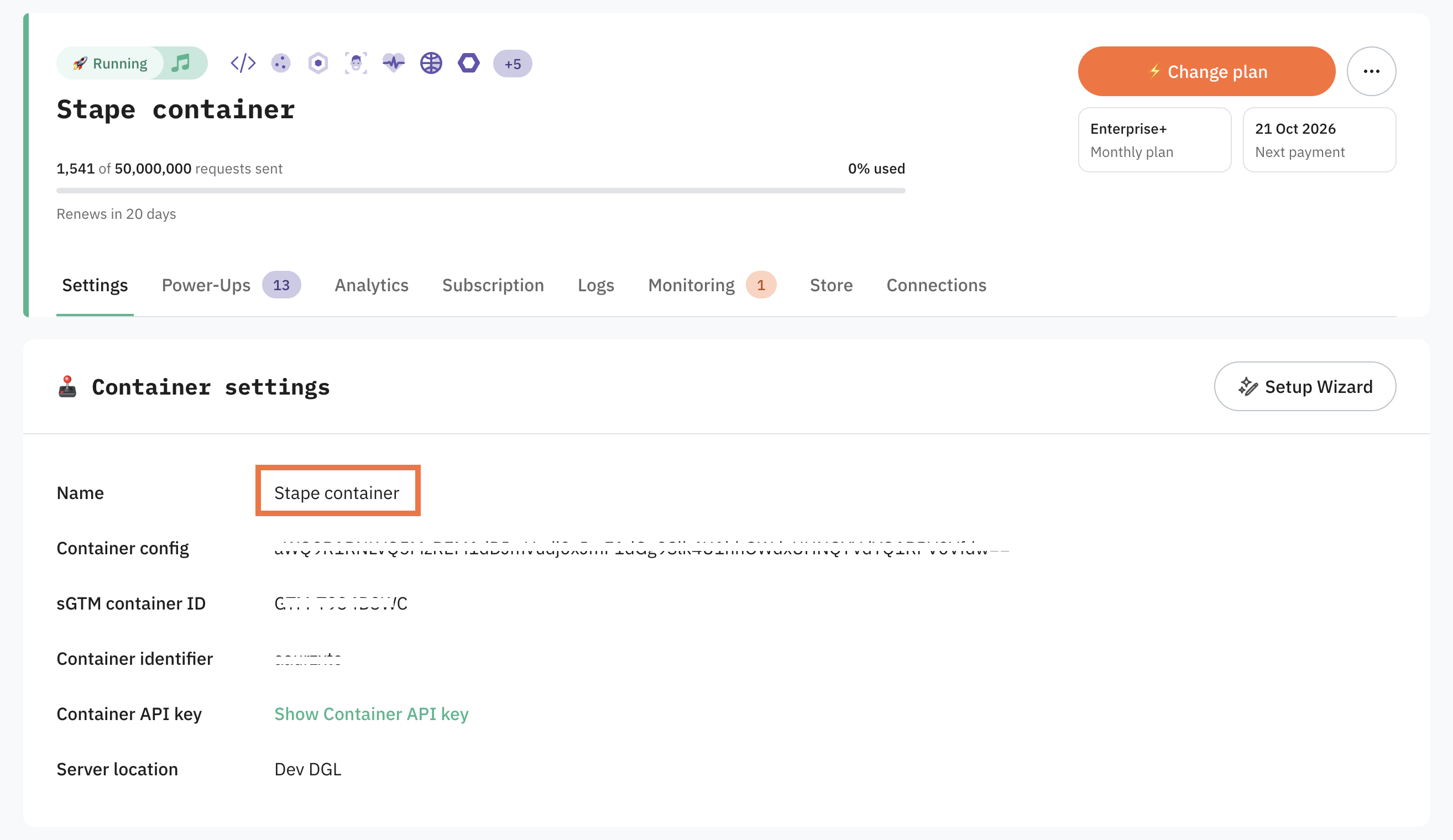This screenshot has width=1453, height=840.
Task: Click the Change plan button
Action: click(x=1206, y=71)
